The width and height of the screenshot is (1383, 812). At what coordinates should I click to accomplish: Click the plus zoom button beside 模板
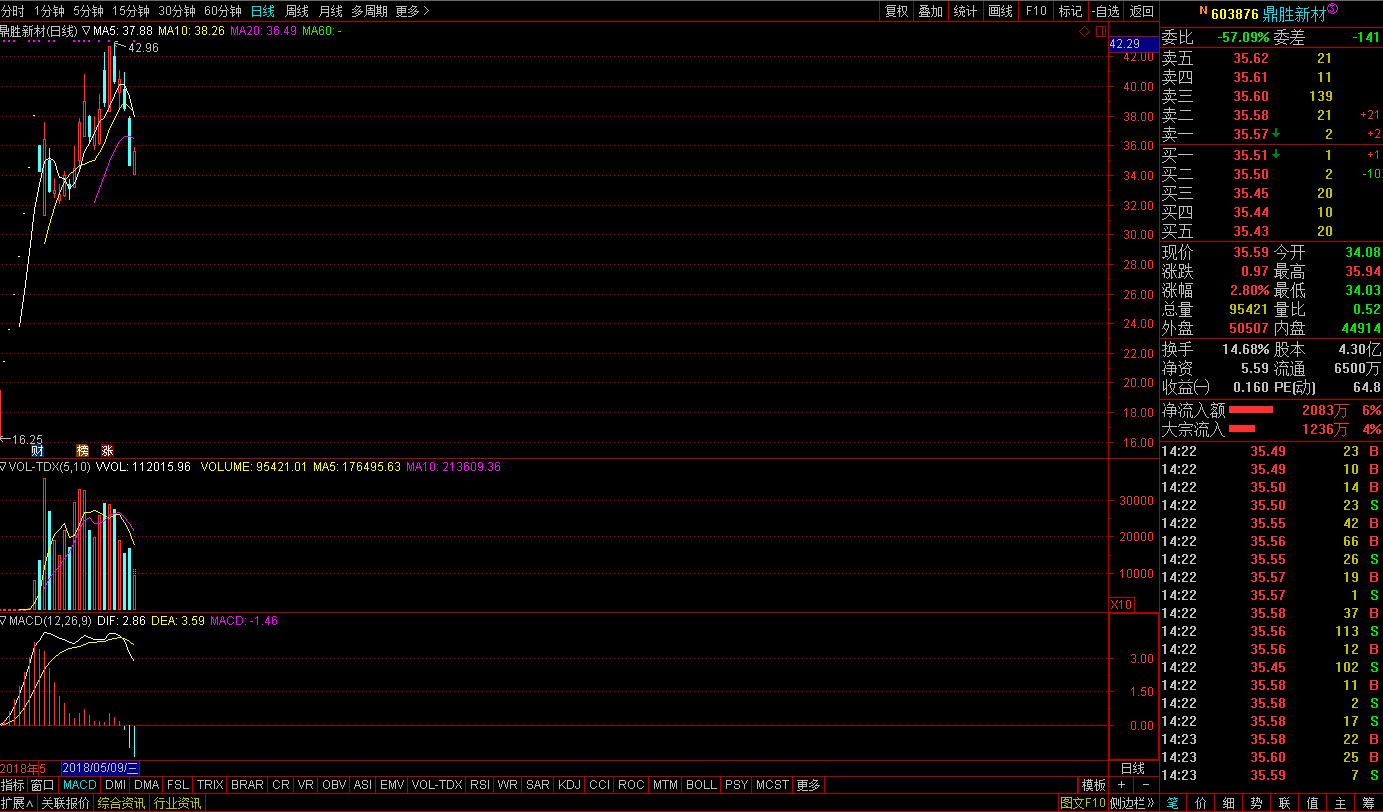(1122, 785)
